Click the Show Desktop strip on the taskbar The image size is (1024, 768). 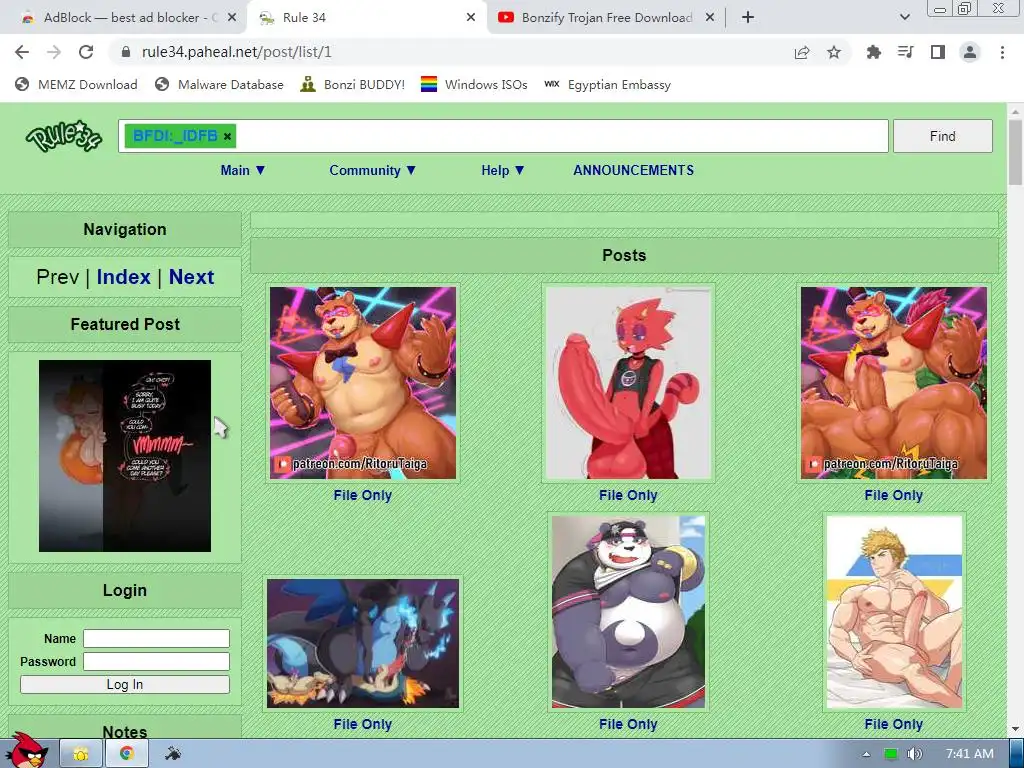(1016, 754)
